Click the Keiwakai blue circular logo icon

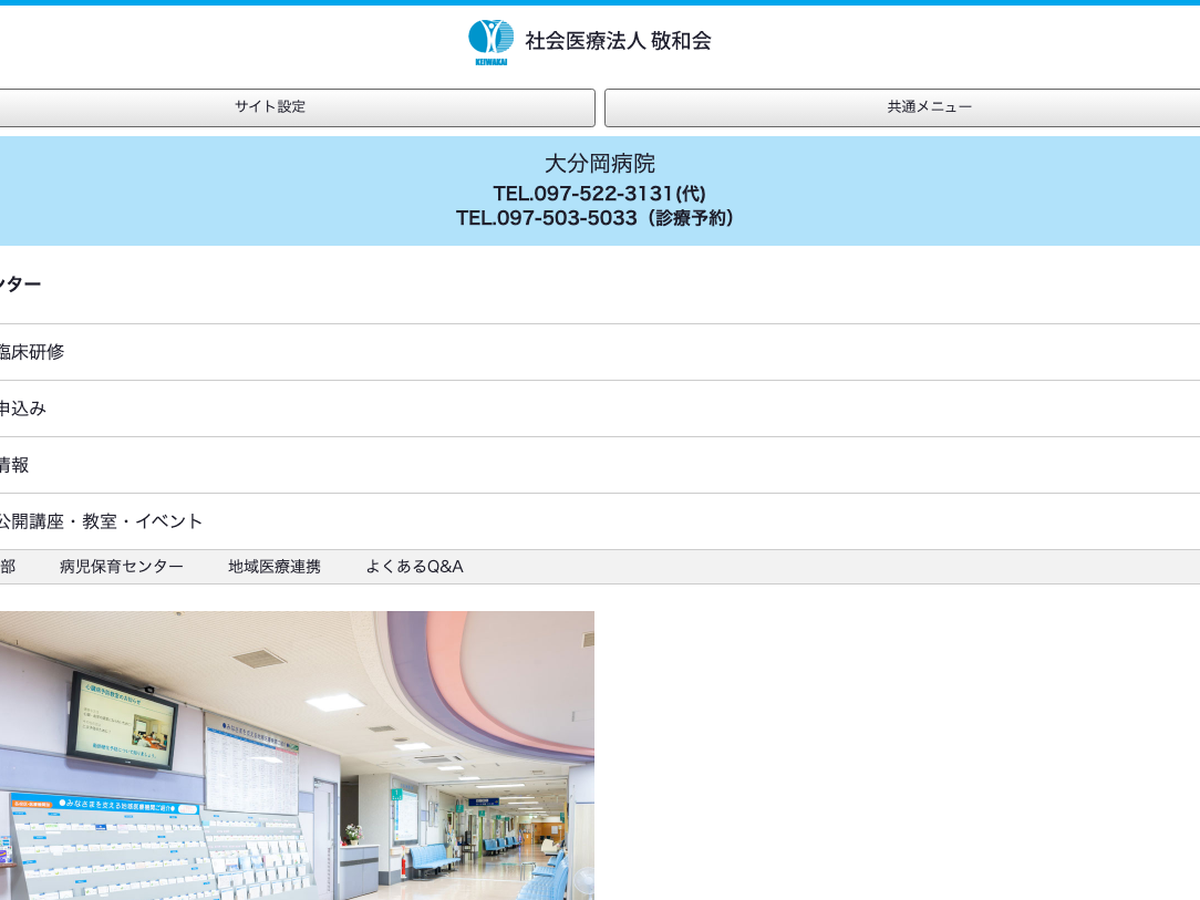pyautogui.click(x=491, y=37)
